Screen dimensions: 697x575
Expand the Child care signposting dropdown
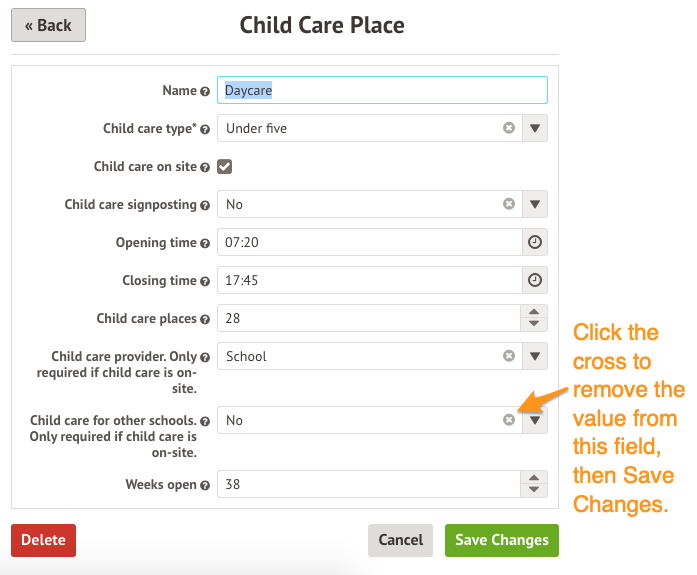pos(535,204)
